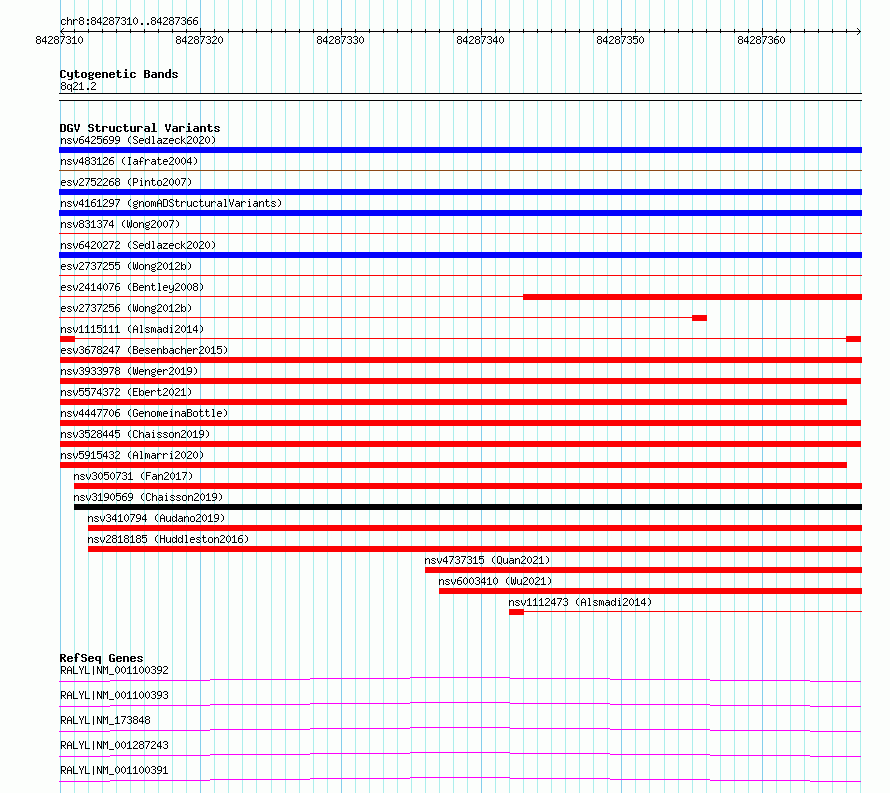The image size is (890, 793).
Task: Open esv2737255 (Wong2012b) variant label
Action: click(126, 266)
